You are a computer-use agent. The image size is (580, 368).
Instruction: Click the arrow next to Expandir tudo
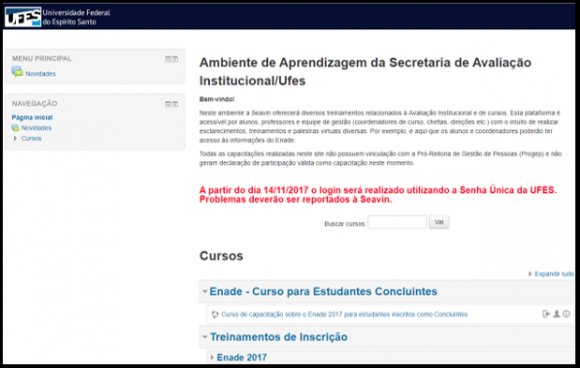(530, 274)
